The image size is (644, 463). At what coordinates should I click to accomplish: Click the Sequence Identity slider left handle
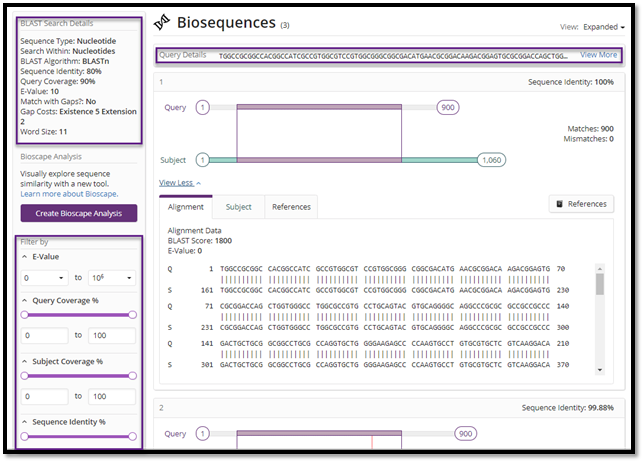tap(25, 436)
